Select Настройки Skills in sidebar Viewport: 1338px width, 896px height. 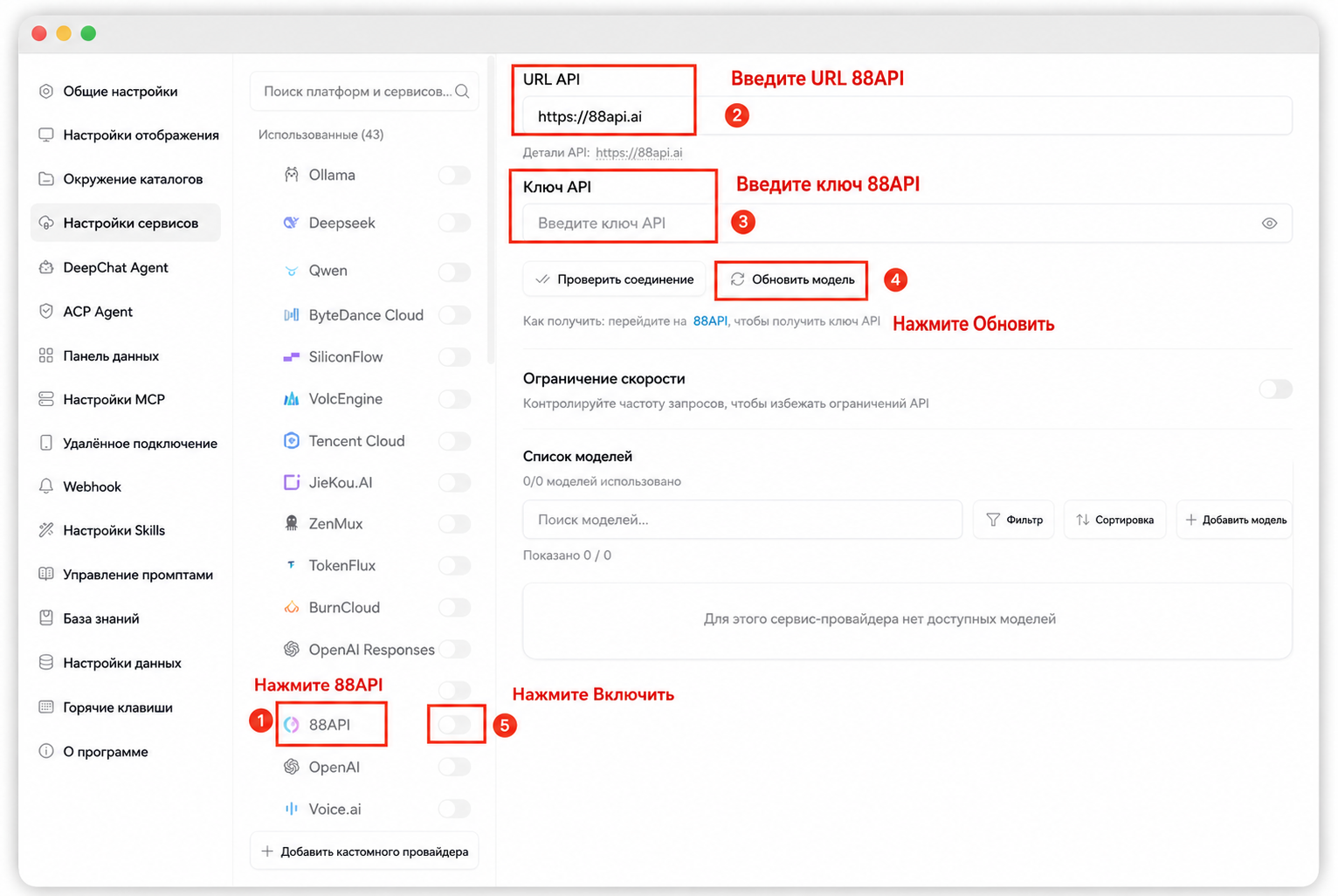[x=126, y=530]
